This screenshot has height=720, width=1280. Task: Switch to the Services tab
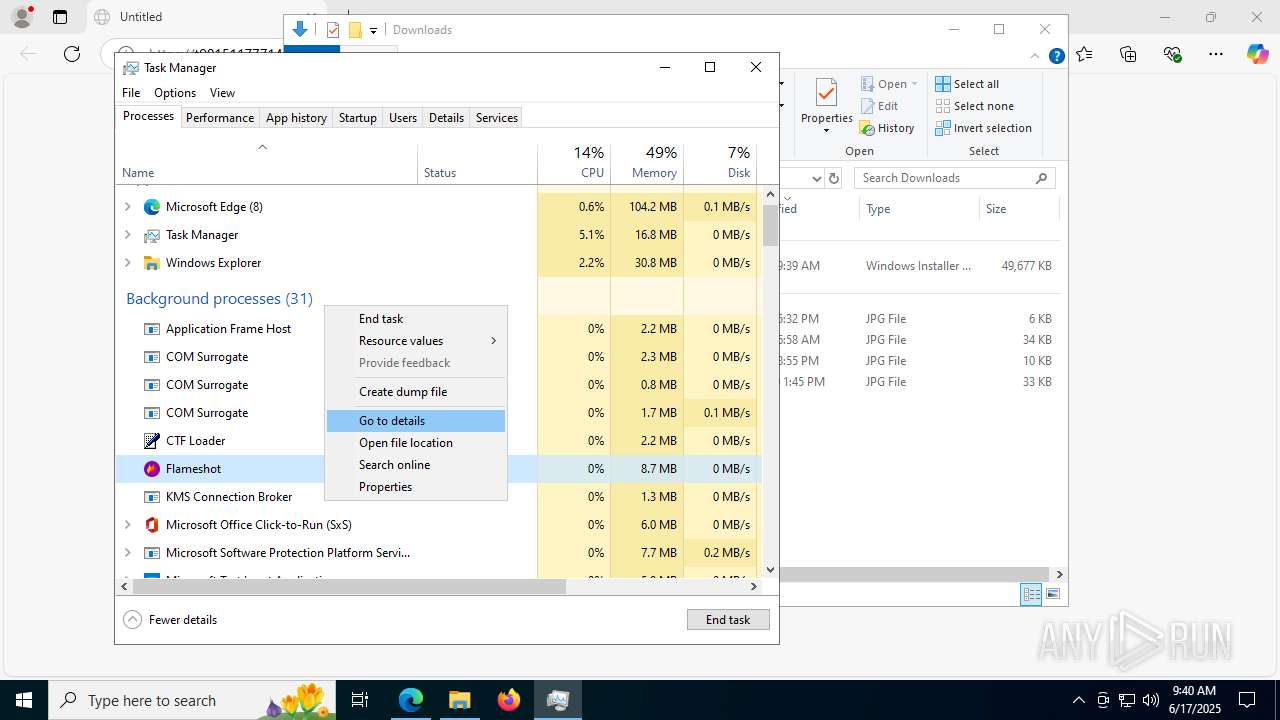click(497, 118)
